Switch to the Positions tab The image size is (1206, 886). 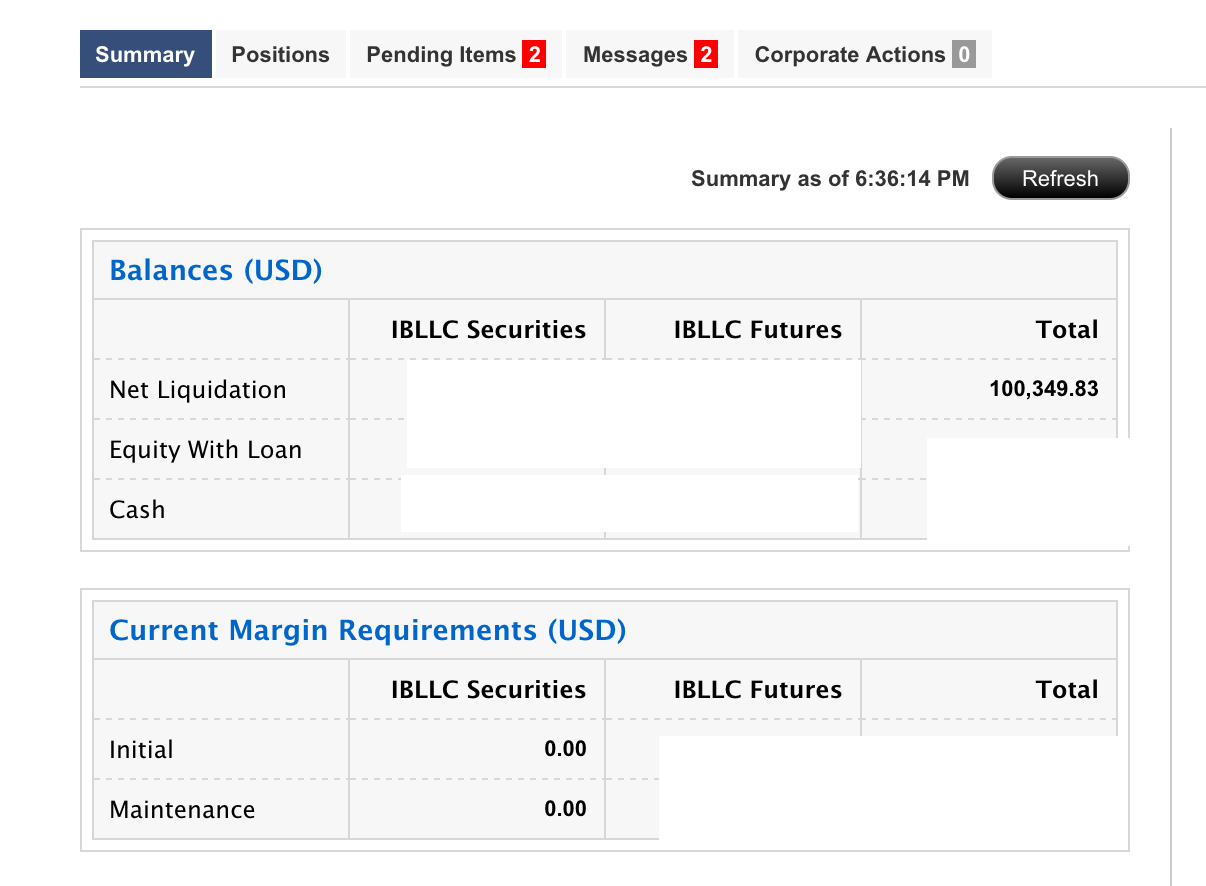pos(280,55)
